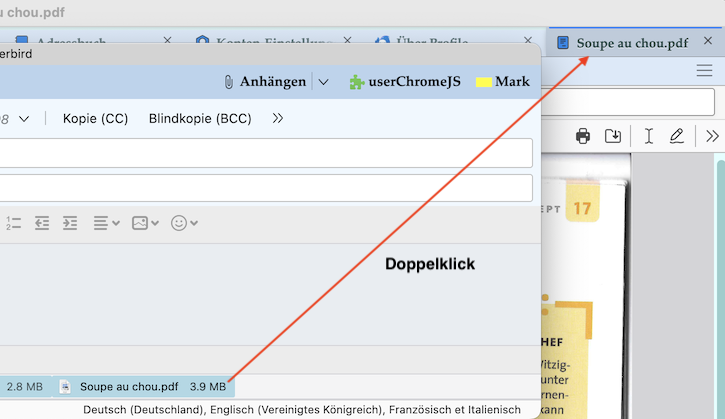
Task: Switch to Soupe au chou.pdf tab
Action: point(632,43)
